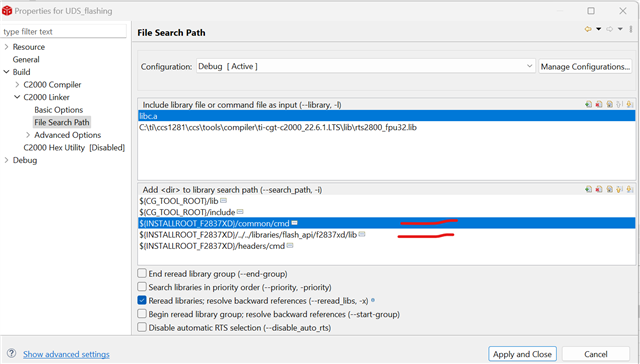Enable Disable automatic RTS selection checkbox
640x364 pixels.
click(x=142, y=327)
